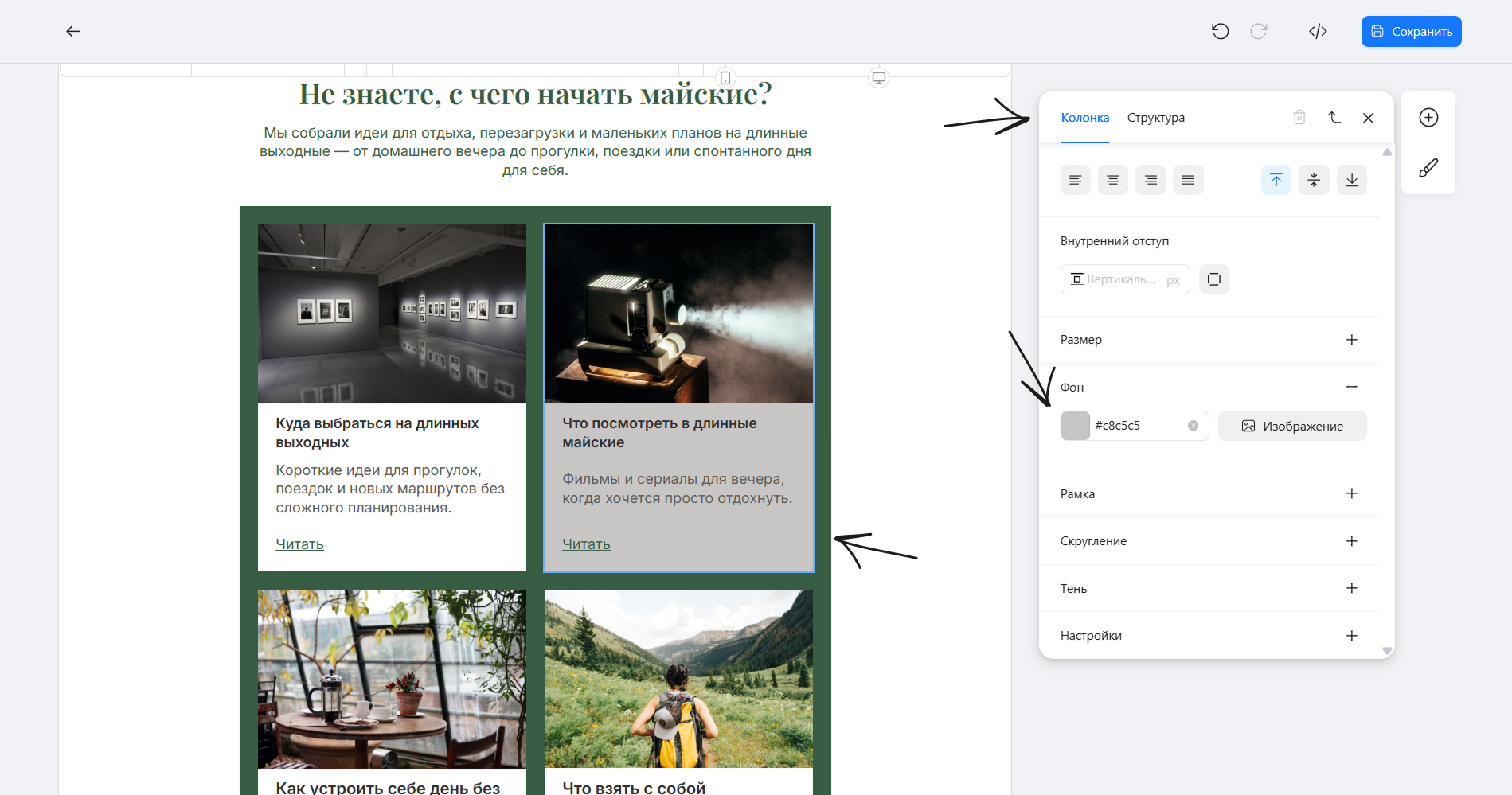Click the vertical padding input field
The width and height of the screenshot is (1512, 795).
[x=1125, y=279]
